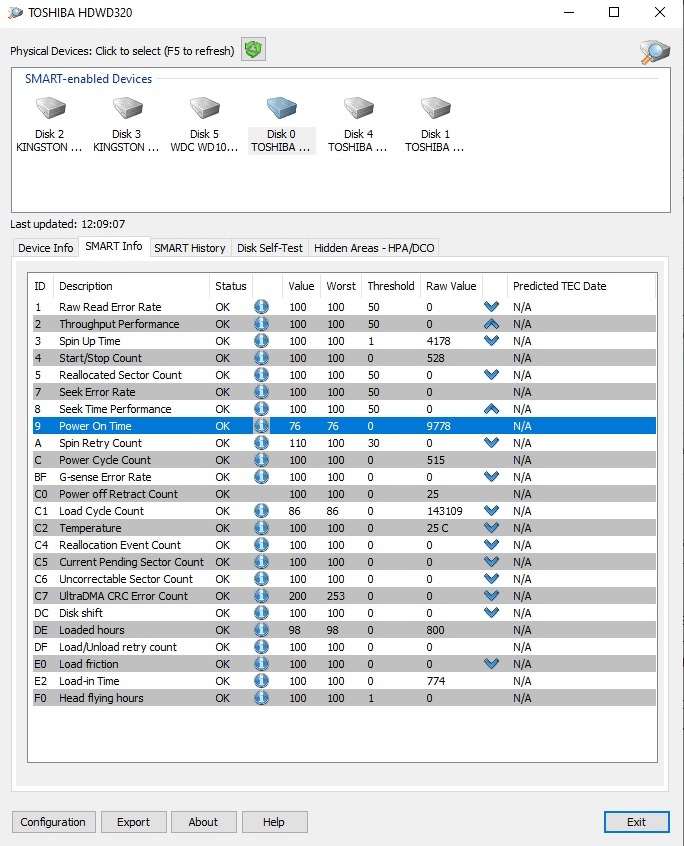The height and width of the screenshot is (846, 684).
Task: Click down chevron on Raw Read Error Rate row
Action: pyautogui.click(x=491, y=307)
